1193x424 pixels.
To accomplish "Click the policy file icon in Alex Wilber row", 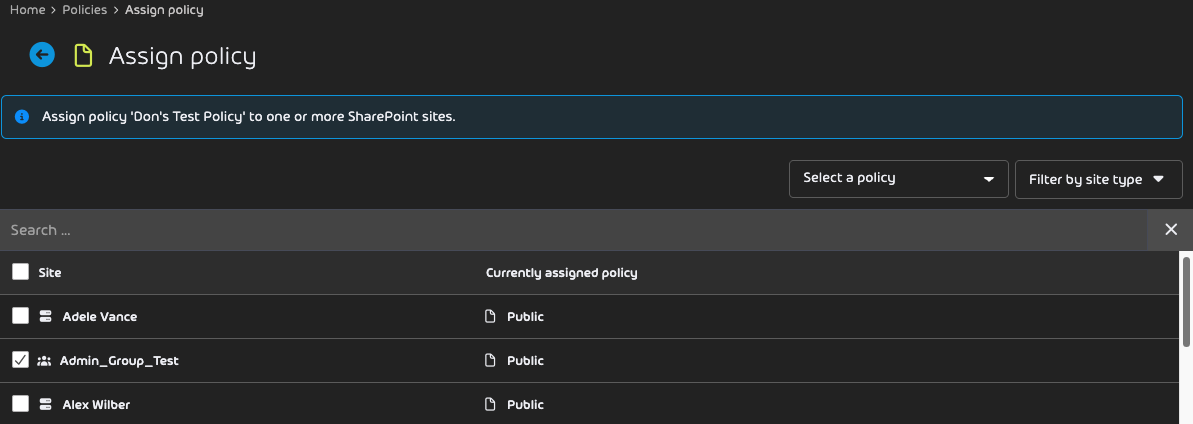I will 491,405.
